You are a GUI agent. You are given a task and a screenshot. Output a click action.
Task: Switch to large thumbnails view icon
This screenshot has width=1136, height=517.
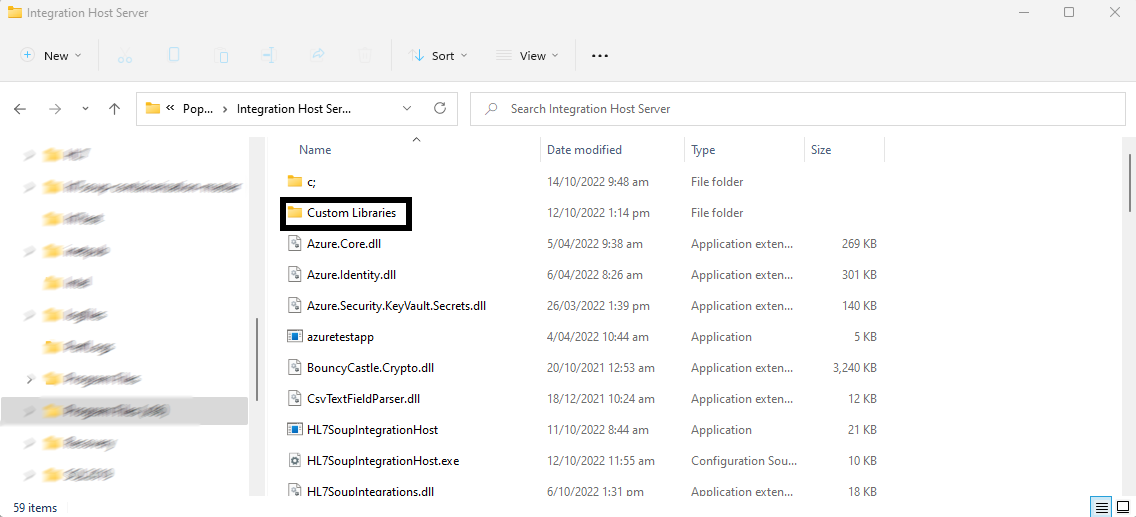[x=1123, y=506]
